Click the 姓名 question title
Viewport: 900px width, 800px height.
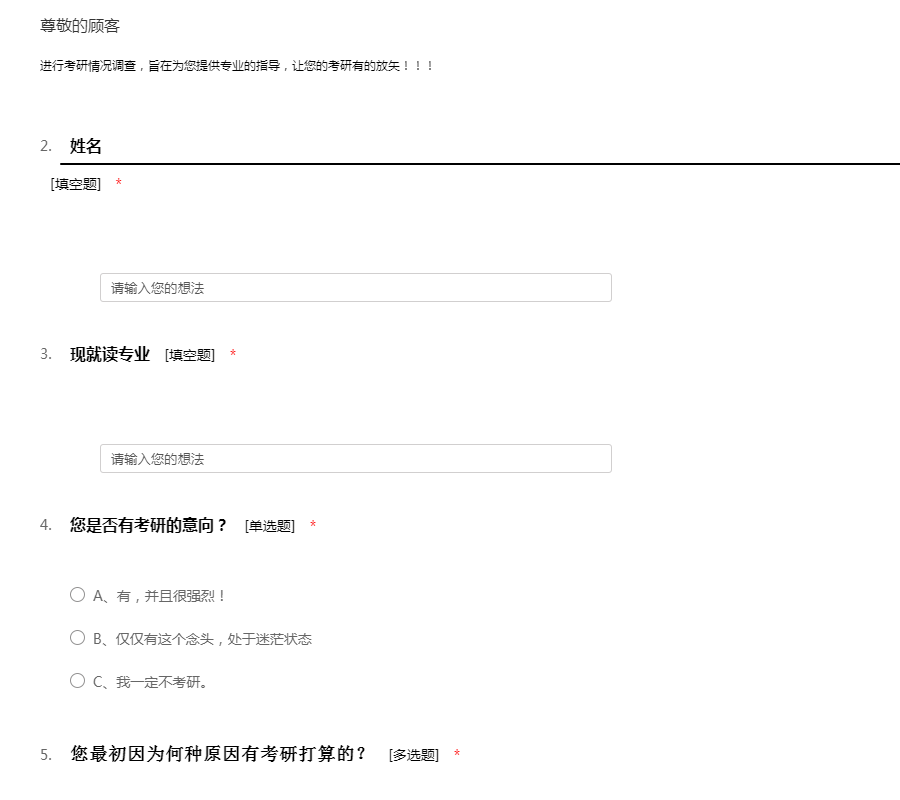click(86, 147)
